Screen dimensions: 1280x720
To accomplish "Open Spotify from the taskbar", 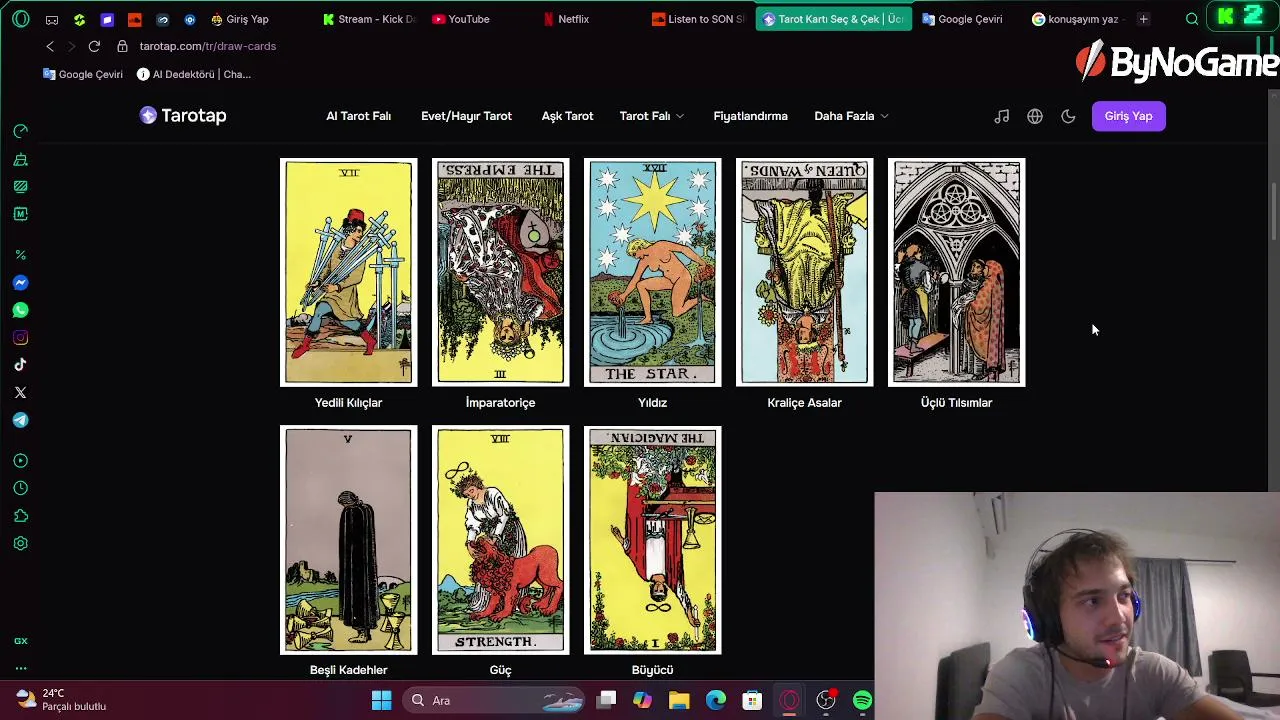I will click(x=862, y=700).
